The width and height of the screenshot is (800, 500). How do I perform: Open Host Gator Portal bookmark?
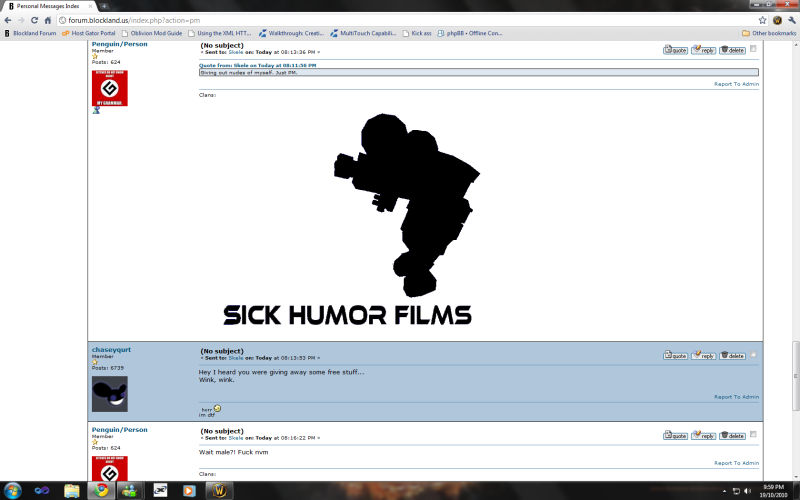pyautogui.click(x=89, y=33)
